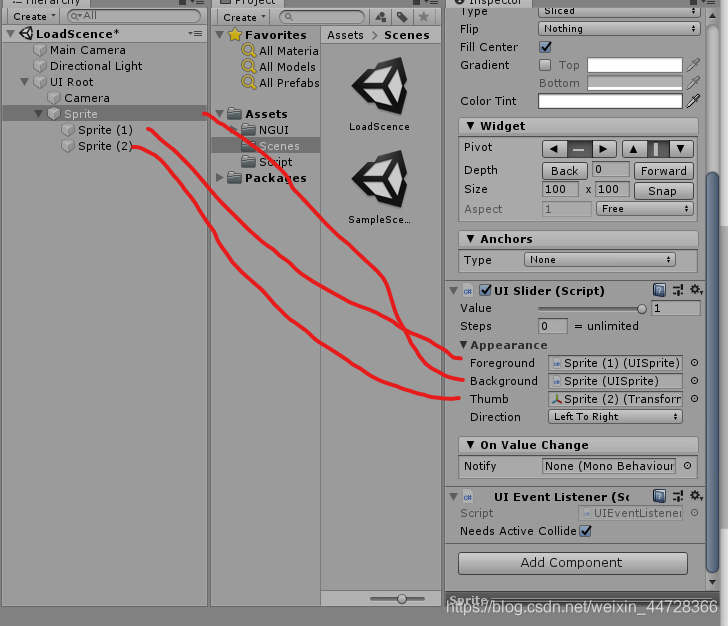The width and height of the screenshot is (728, 626).
Task: Collapse the UI Root hierarchy node
Action: click(x=25, y=82)
